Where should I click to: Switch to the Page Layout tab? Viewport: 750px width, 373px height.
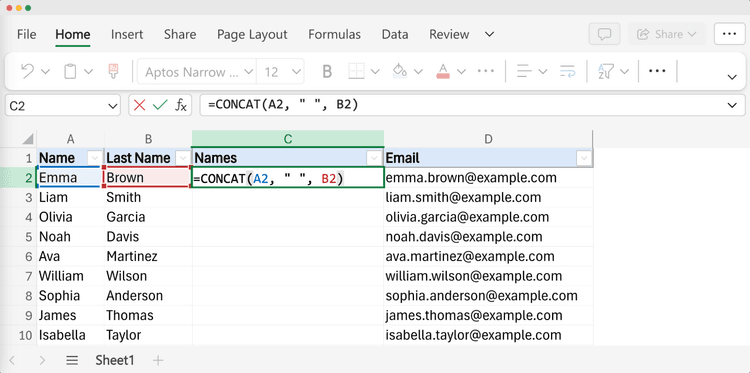(x=252, y=34)
